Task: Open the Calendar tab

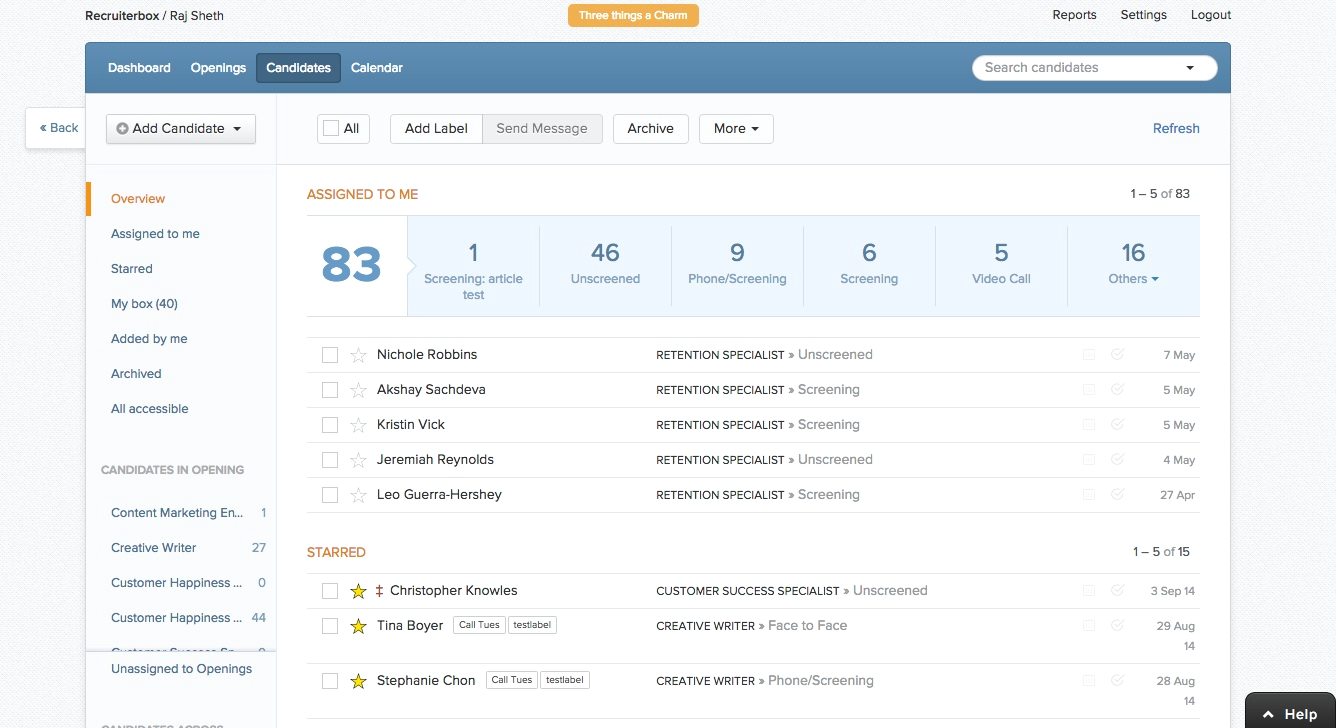Action: pyautogui.click(x=377, y=68)
